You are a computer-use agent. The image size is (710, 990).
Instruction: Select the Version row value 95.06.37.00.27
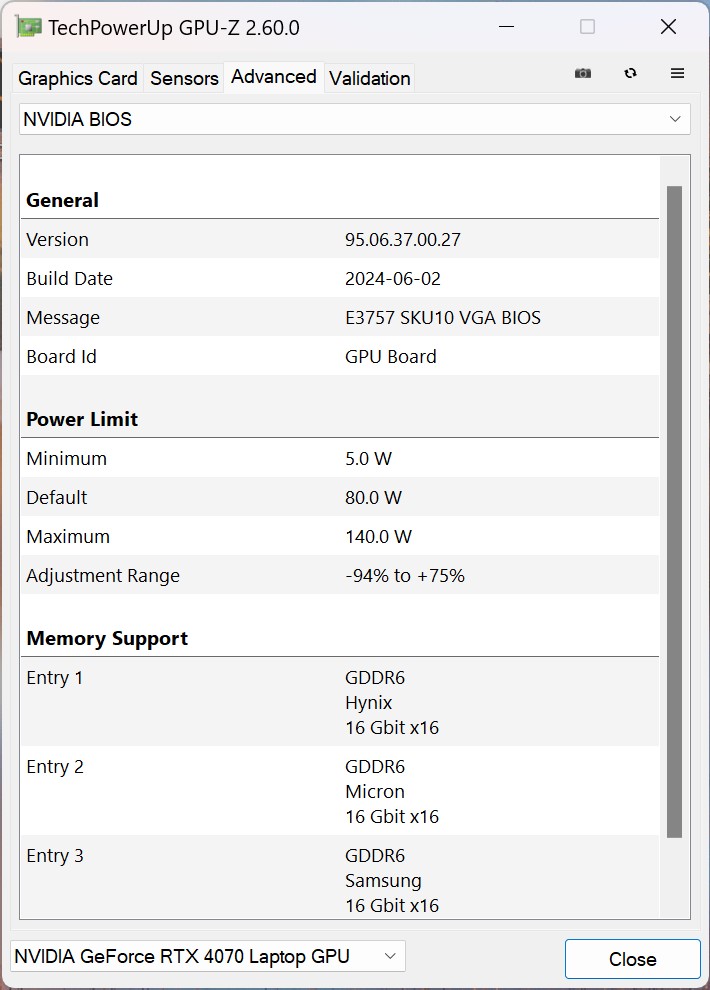[x=402, y=239]
